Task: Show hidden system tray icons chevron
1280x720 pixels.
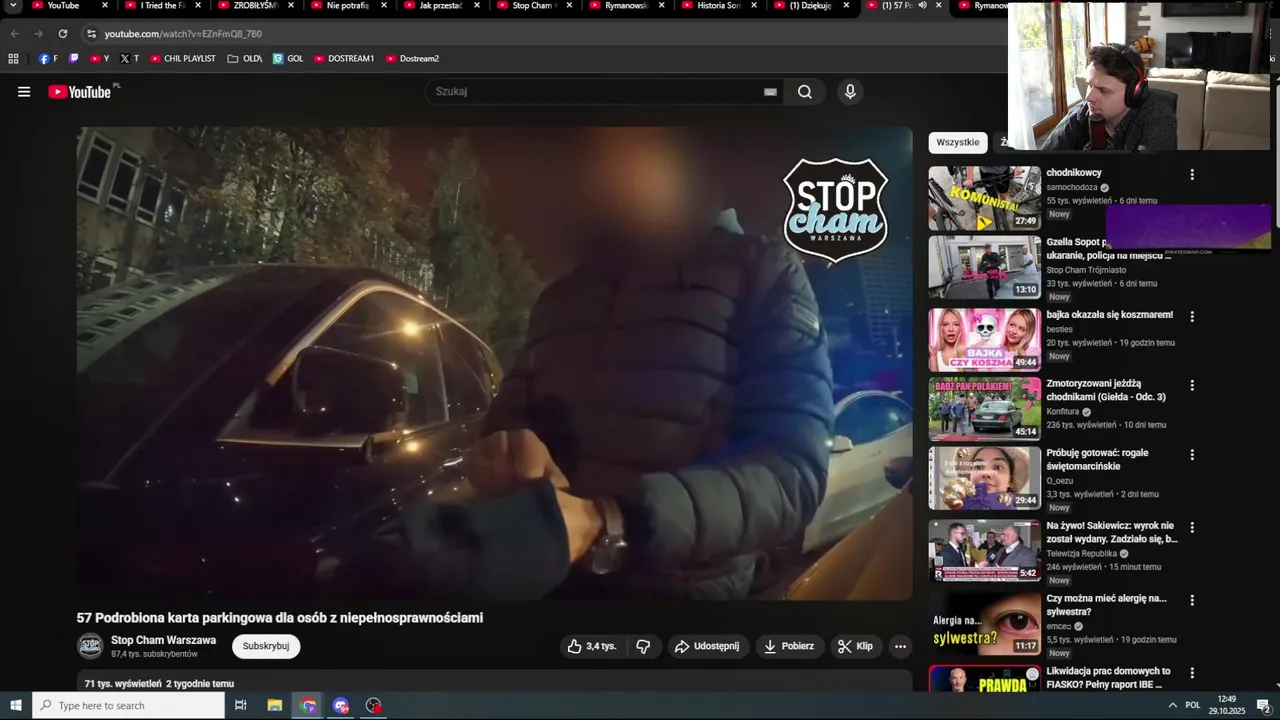Action: 1172,706
